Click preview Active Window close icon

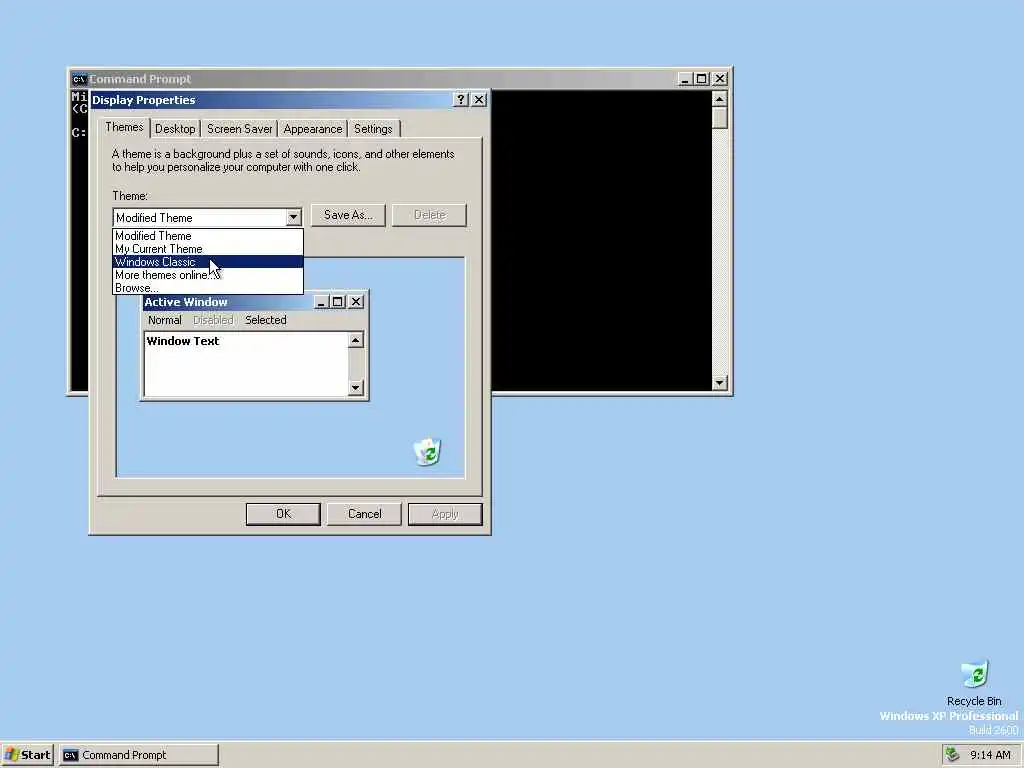356,302
